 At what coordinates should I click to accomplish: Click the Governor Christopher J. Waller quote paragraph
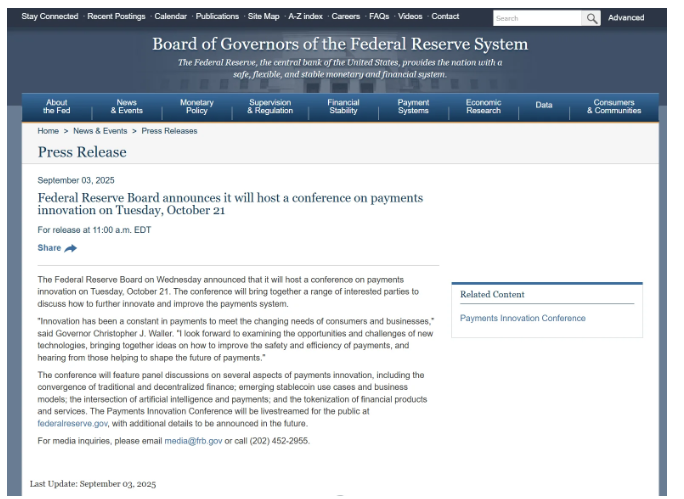[x=236, y=339]
